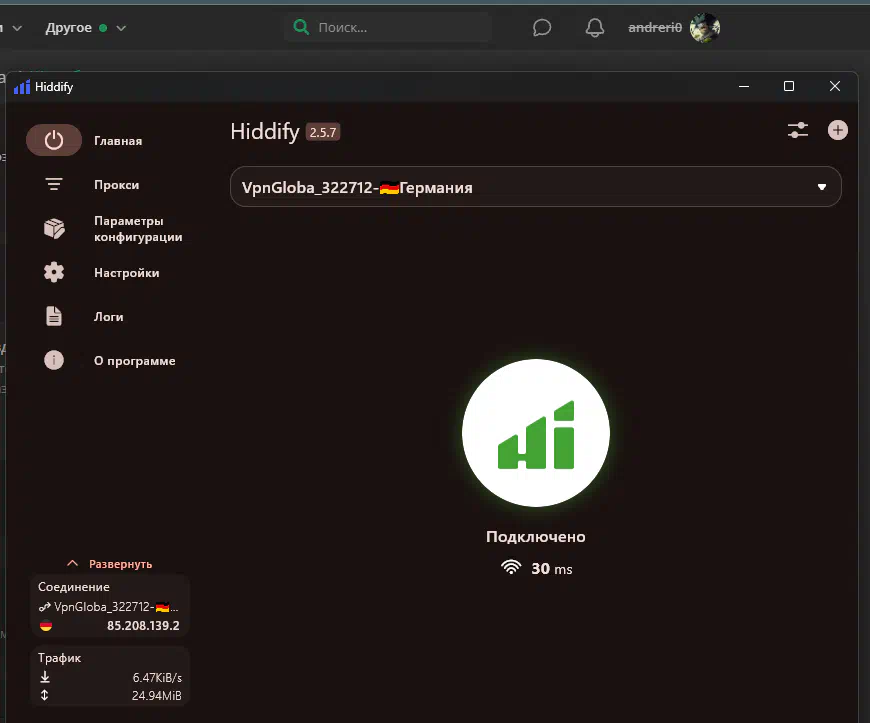Image resolution: width=870 pixels, height=723 pixels.
Task: Expand stats panel via Развернуть
Action: point(109,564)
